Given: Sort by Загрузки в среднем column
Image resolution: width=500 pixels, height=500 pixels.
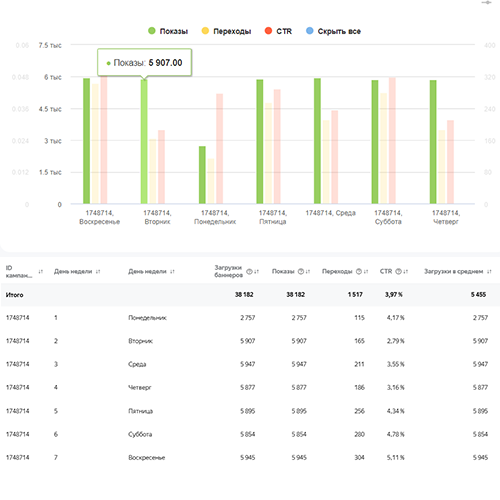Looking at the screenshot, I should pos(489,272).
